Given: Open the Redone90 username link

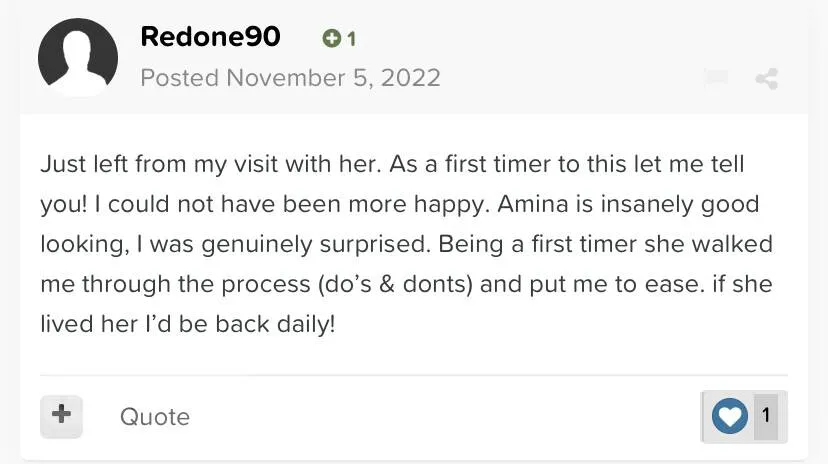Looking at the screenshot, I should 210,37.
